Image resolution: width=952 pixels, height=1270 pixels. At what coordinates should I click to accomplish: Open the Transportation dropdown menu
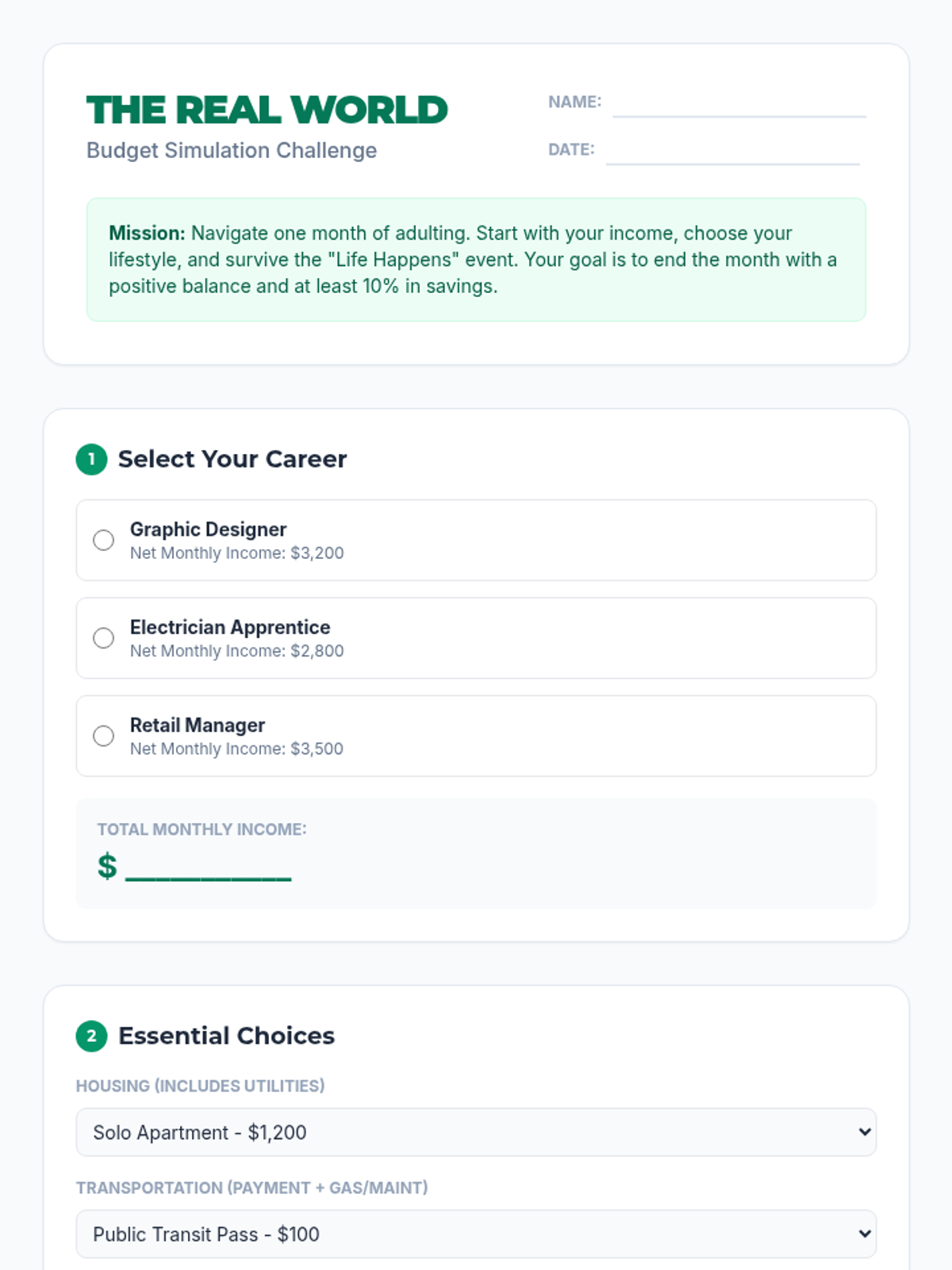[476, 1233]
